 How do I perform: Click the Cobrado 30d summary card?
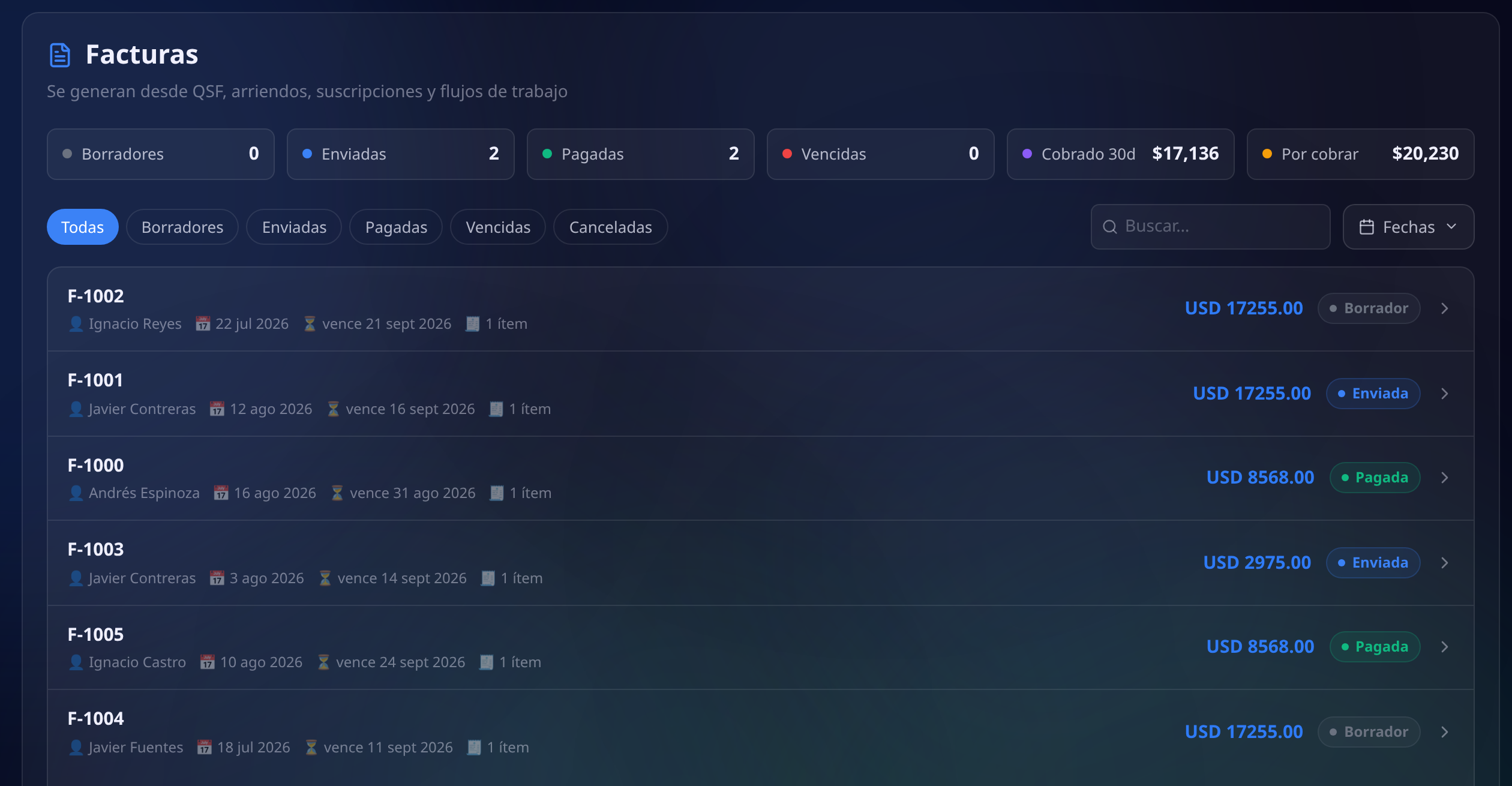point(1121,154)
